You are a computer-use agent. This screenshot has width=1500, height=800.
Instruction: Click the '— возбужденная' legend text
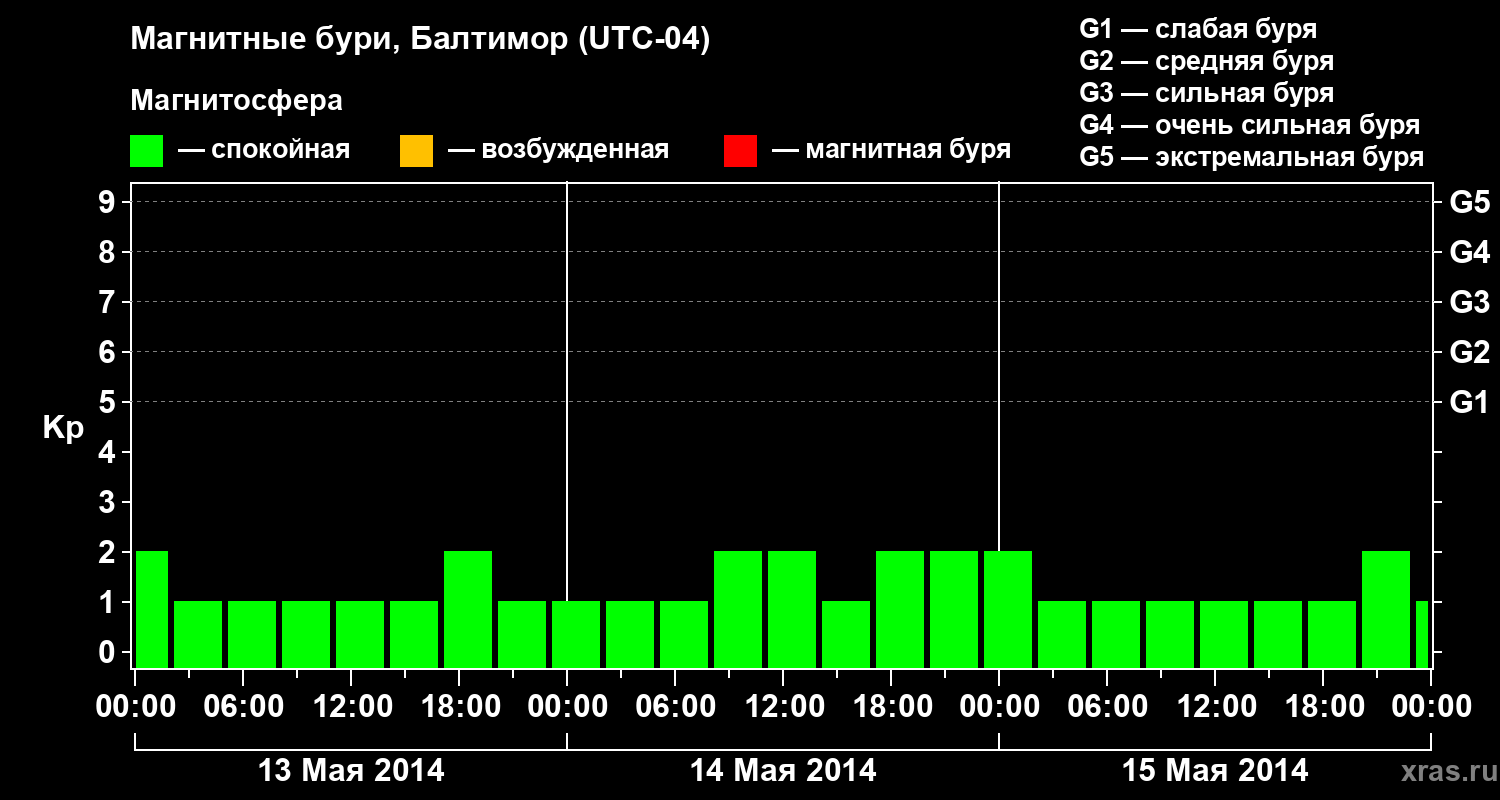tap(558, 150)
